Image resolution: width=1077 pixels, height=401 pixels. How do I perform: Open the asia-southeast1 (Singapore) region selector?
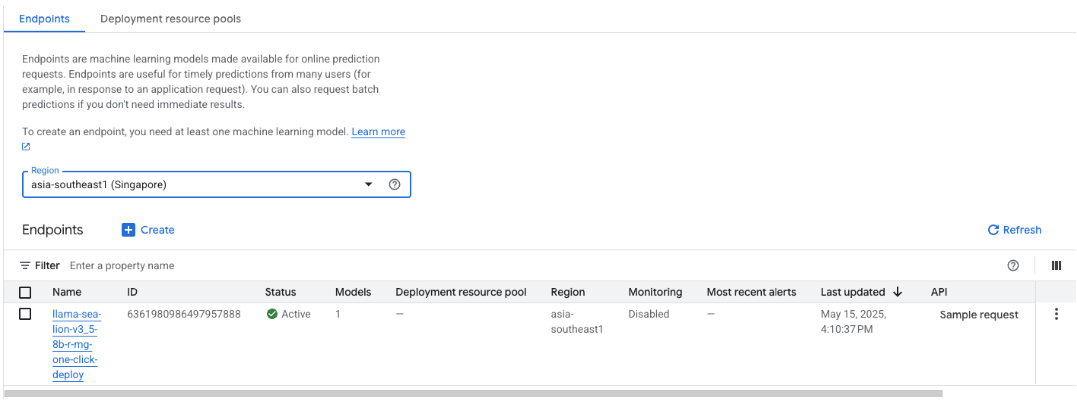click(190, 185)
